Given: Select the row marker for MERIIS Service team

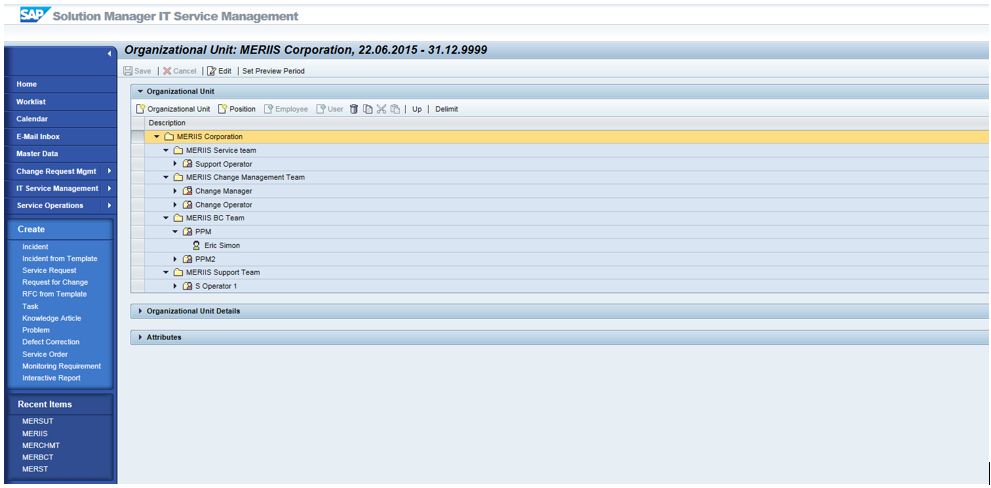Looking at the screenshot, I should [137, 150].
